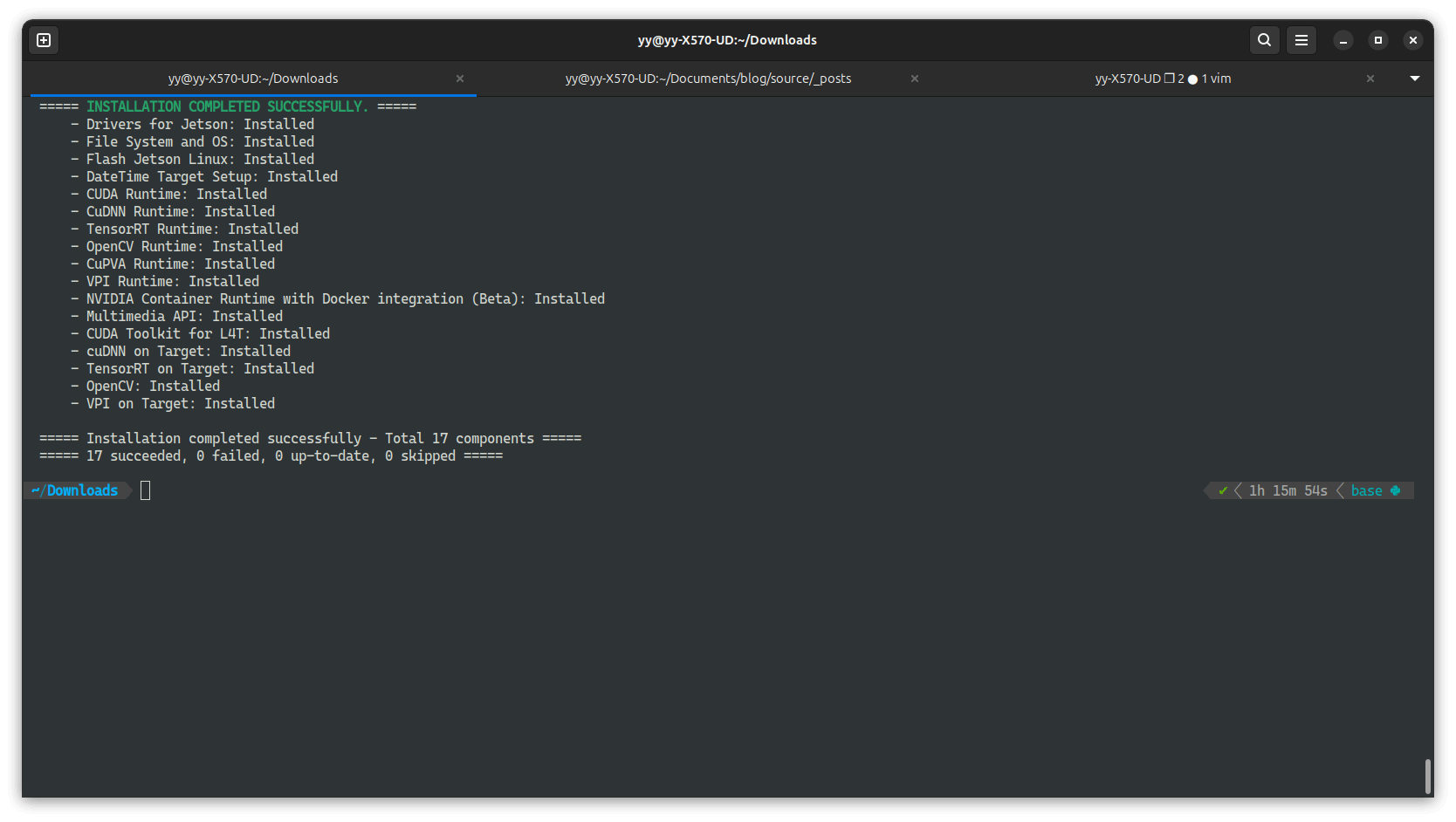Click the OpenCV Runtime line
Viewport: 1456px width, 822px height.
click(x=176, y=246)
